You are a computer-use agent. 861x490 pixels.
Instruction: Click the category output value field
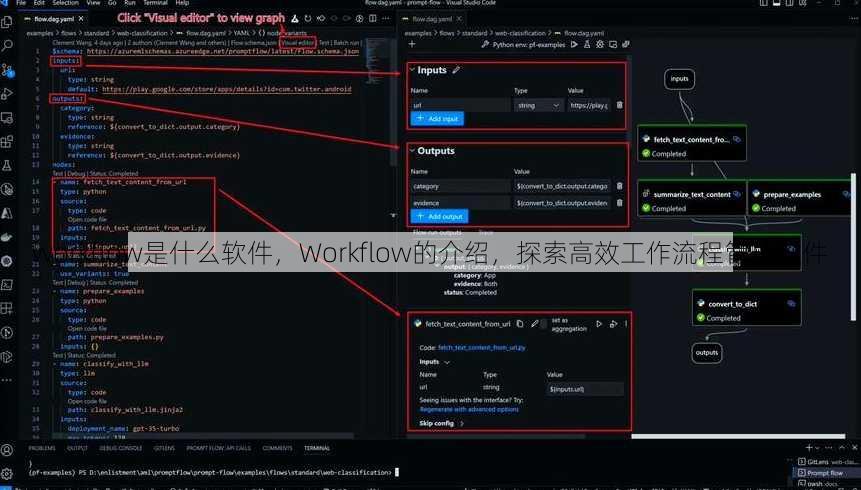click(562, 186)
